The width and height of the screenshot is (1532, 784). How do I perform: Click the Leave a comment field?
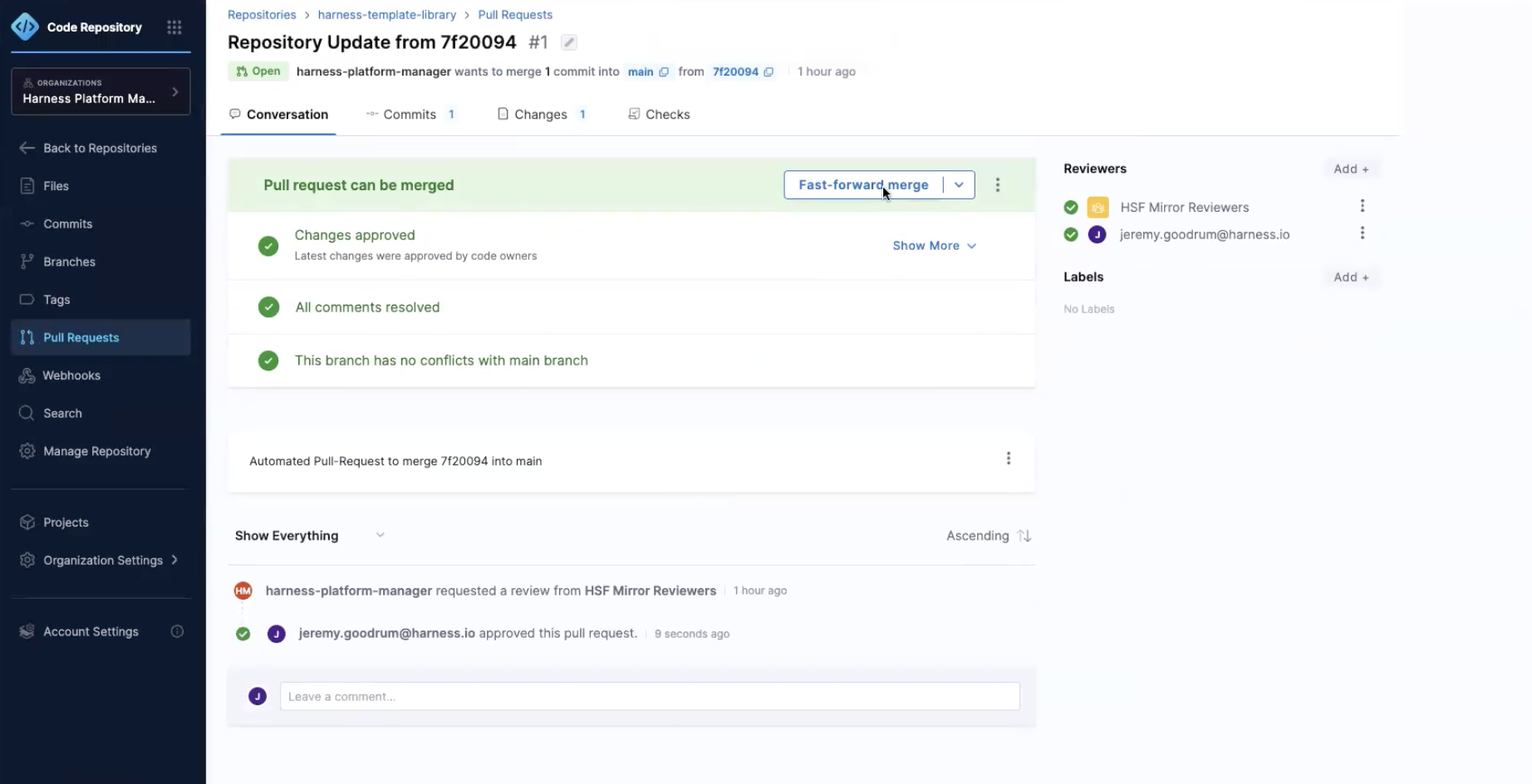[649, 697]
